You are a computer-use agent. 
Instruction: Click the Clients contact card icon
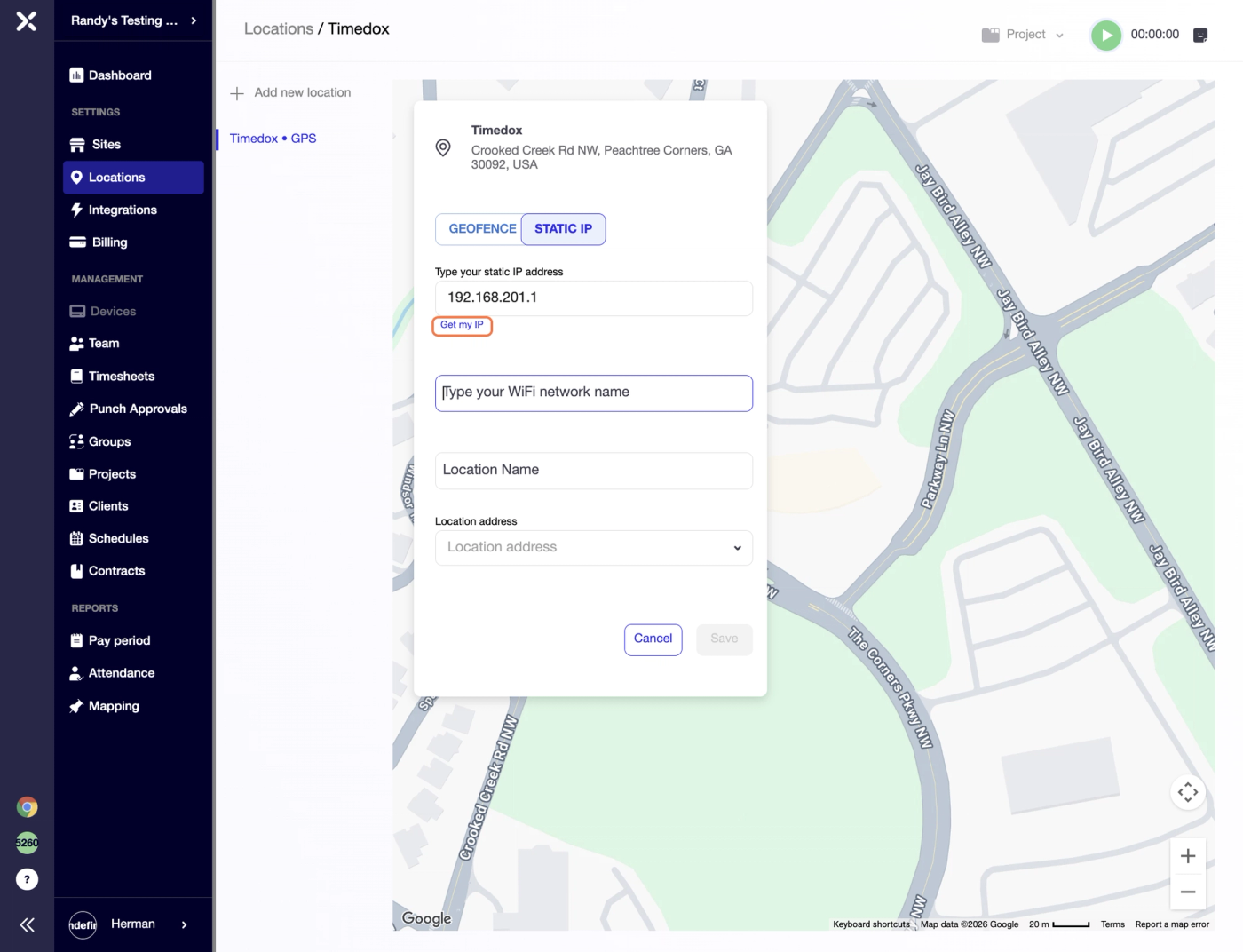[76, 506]
